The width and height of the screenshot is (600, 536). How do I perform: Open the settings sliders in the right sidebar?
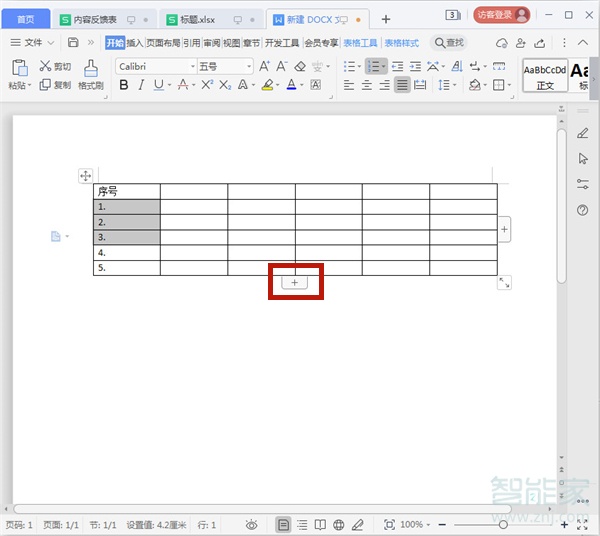[x=582, y=184]
